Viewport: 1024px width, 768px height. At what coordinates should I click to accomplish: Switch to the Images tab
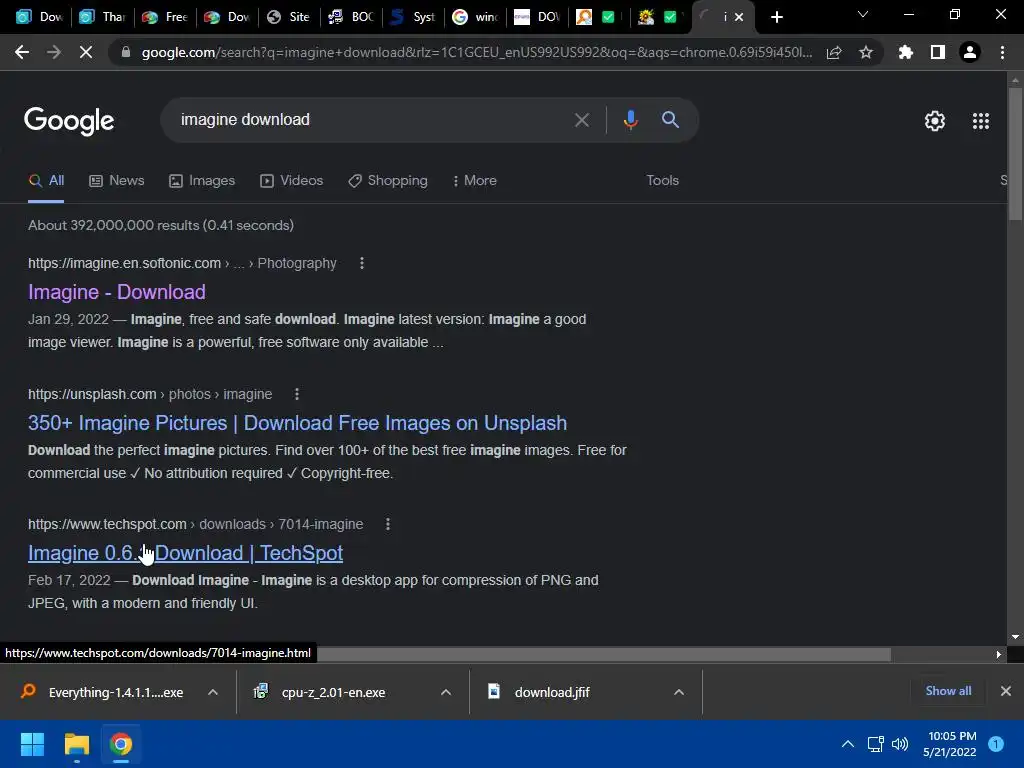click(202, 181)
